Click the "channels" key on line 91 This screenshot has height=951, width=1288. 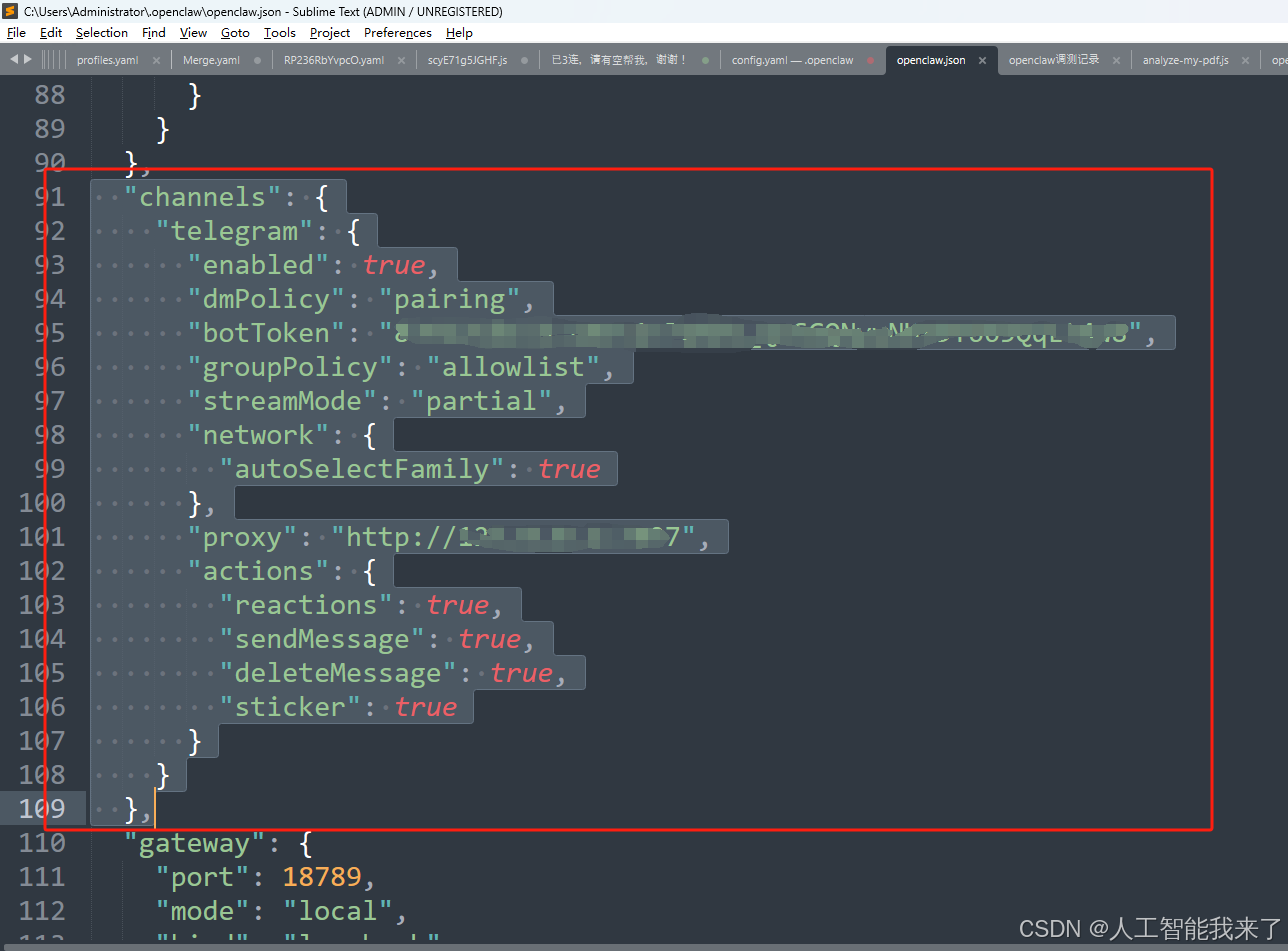203,196
